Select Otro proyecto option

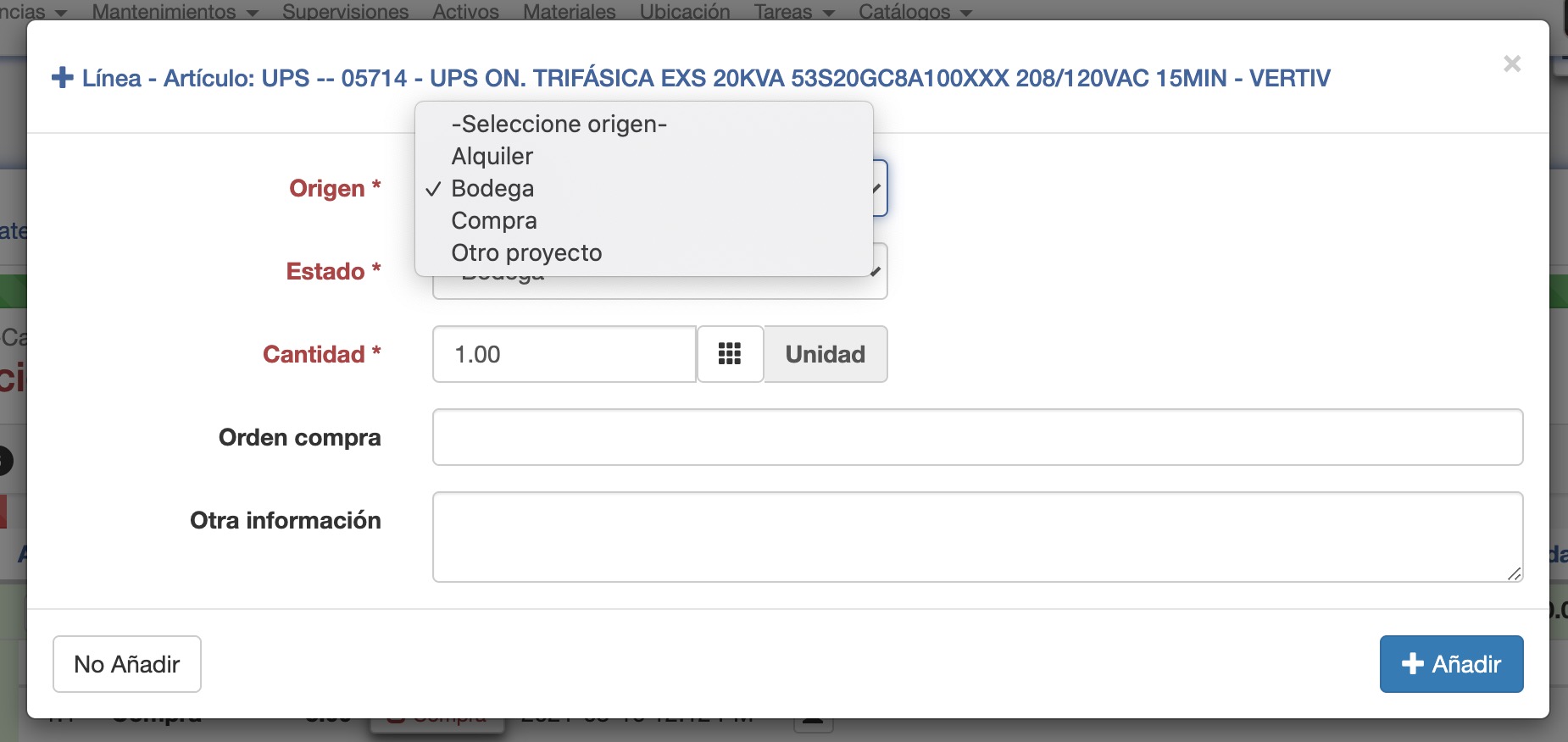click(x=526, y=253)
